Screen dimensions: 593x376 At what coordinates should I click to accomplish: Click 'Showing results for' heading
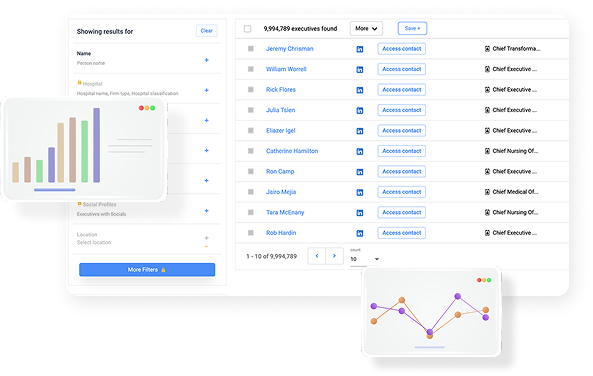pyautogui.click(x=105, y=31)
